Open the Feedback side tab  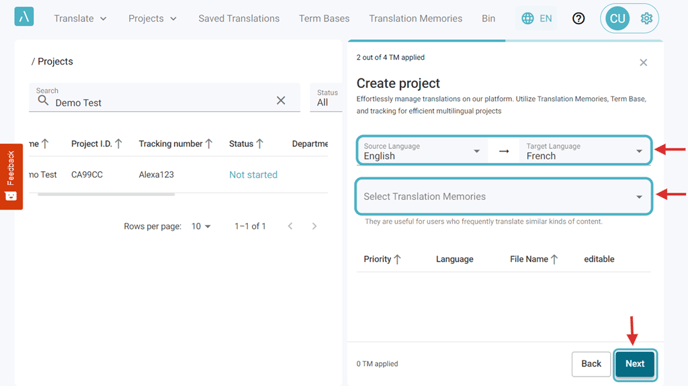pyautogui.click(x=11, y=176)
